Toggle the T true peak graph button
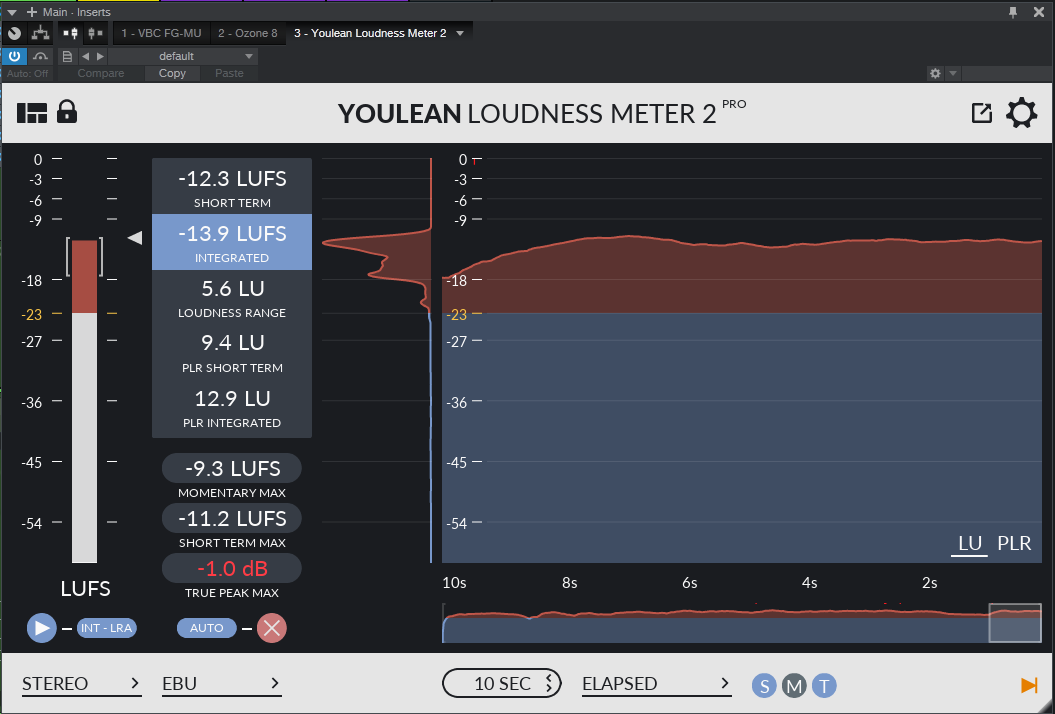This screenshot has width=1055, height=714. (824, 686)
